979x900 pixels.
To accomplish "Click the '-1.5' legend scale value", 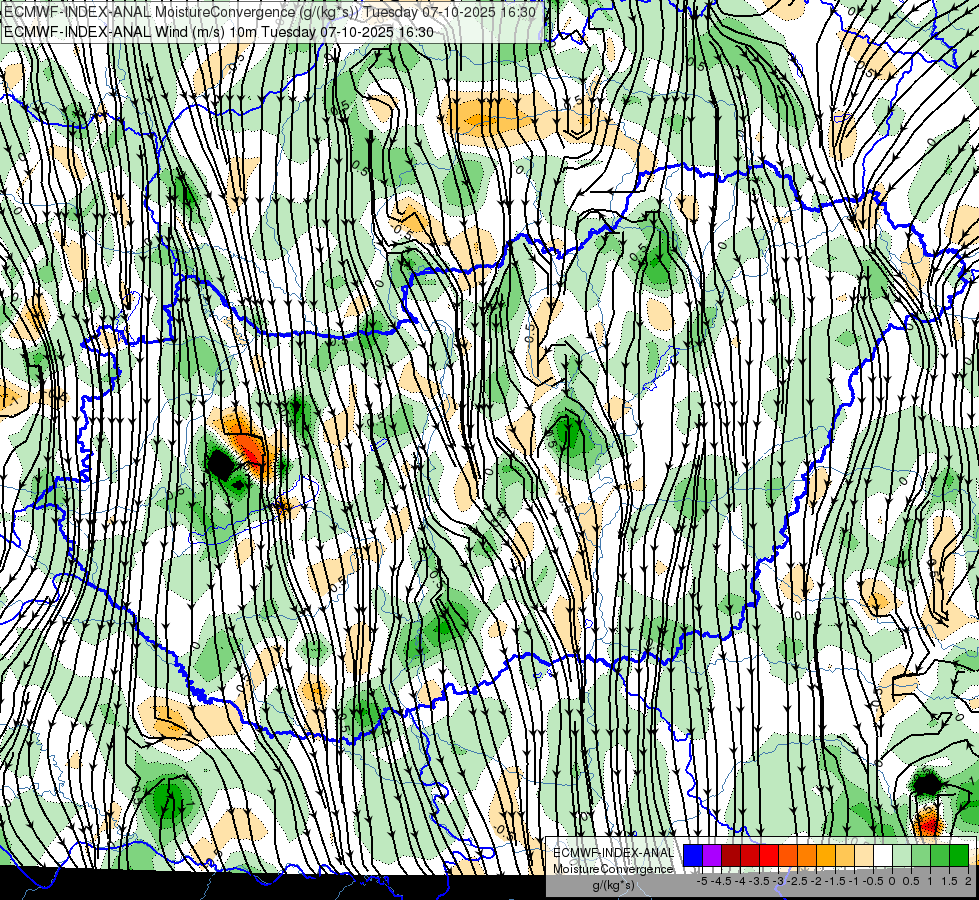I will (x=835, y=881).
